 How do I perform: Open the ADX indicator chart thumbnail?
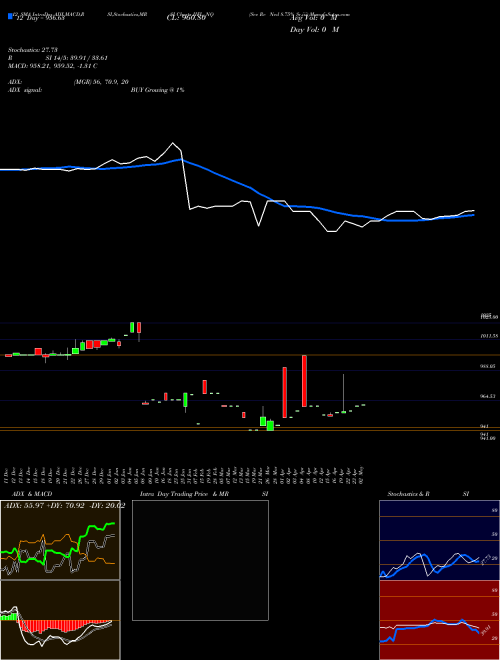[60, 540]
